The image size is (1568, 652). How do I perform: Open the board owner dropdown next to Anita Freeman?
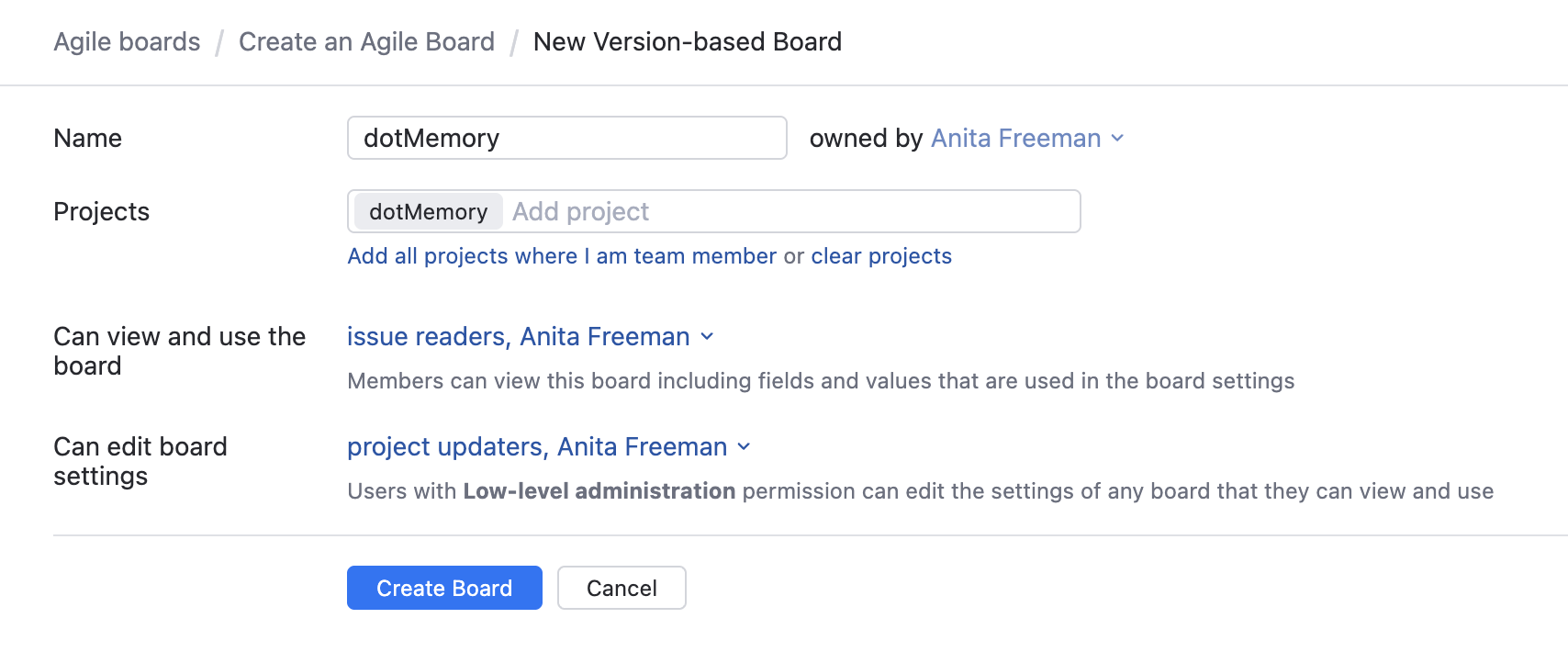1117,139
